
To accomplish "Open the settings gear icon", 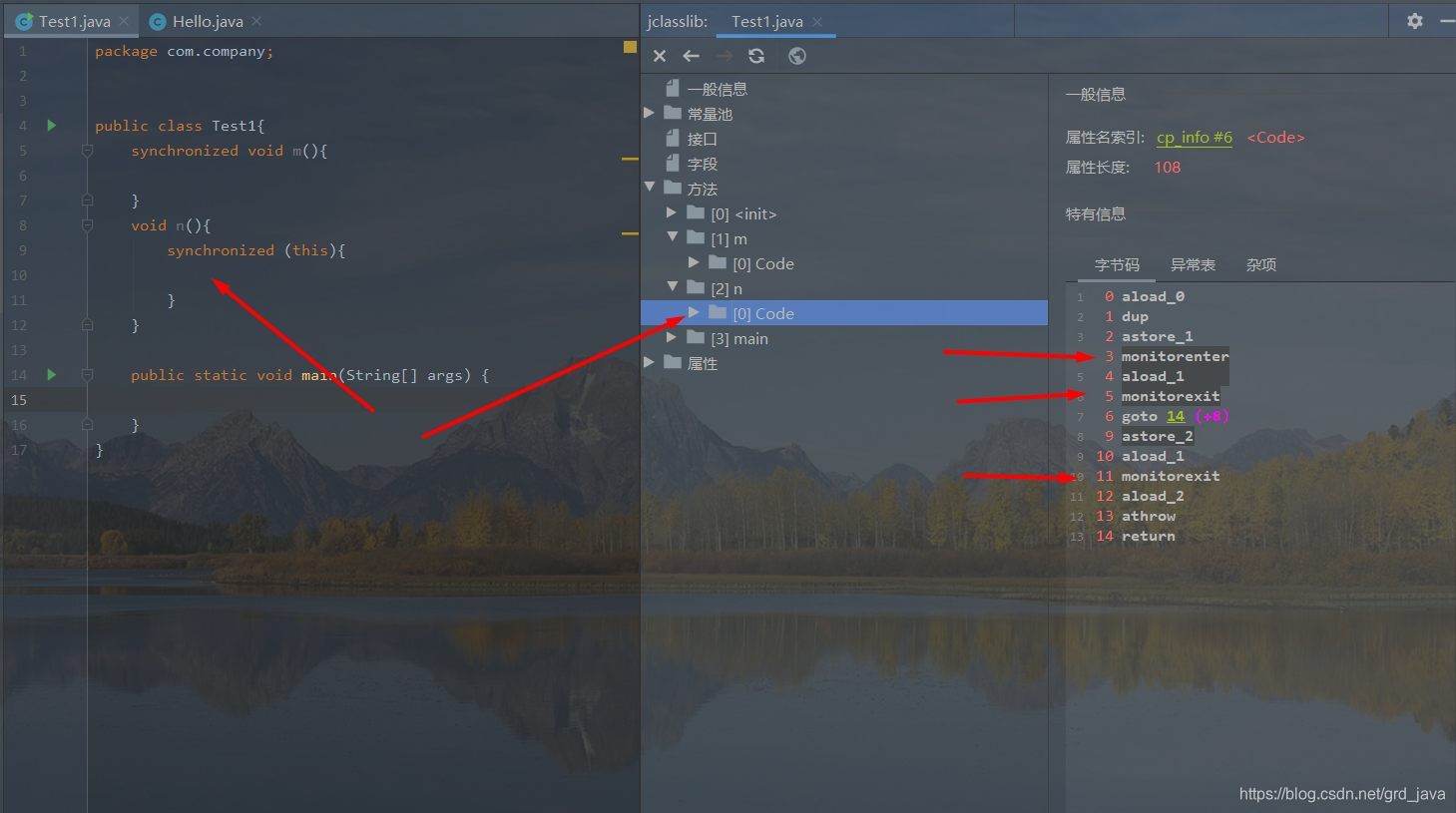I will (x=1415, y=20).
